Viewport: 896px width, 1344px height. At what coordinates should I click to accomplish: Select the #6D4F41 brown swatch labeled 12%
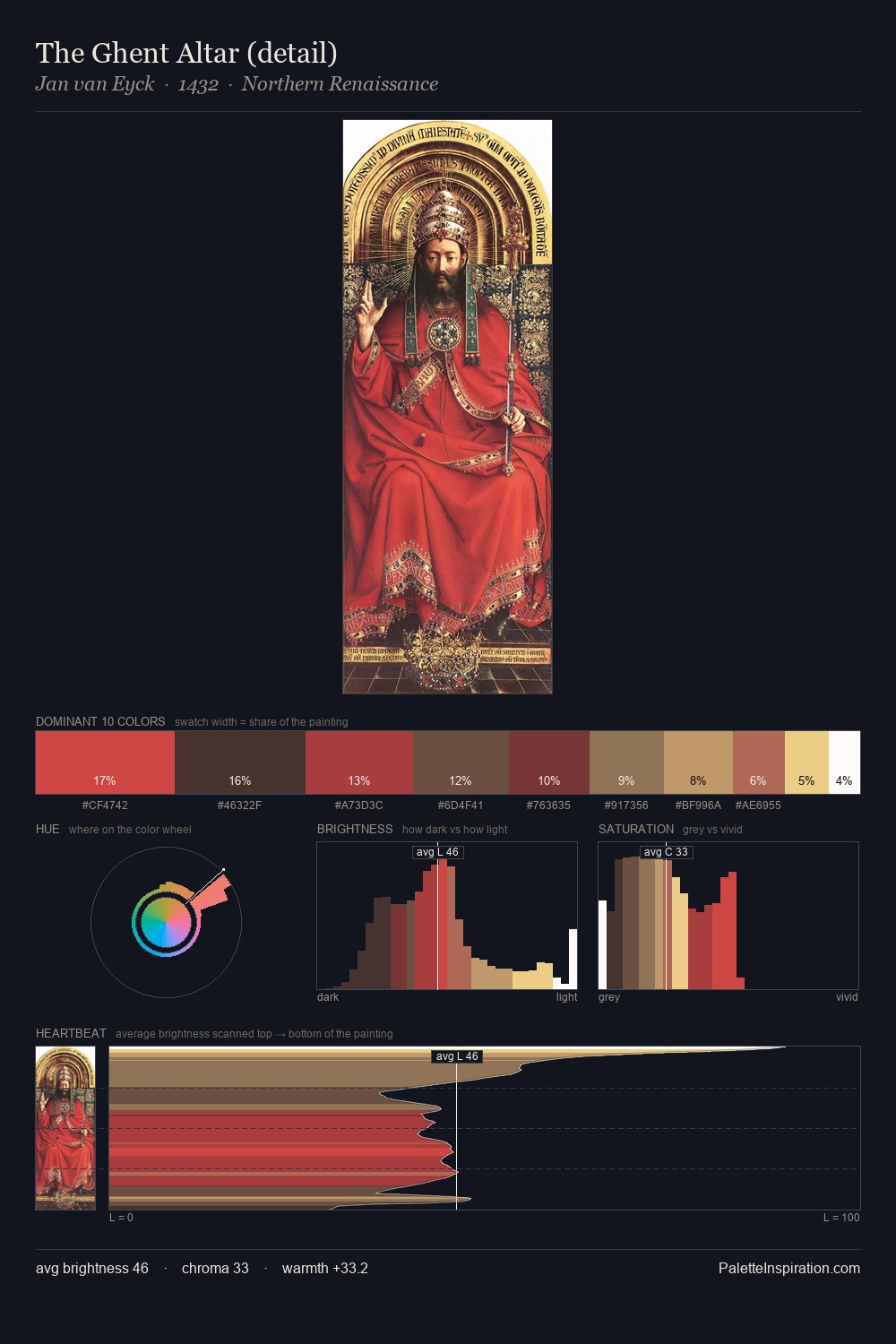tap(461, 762)
